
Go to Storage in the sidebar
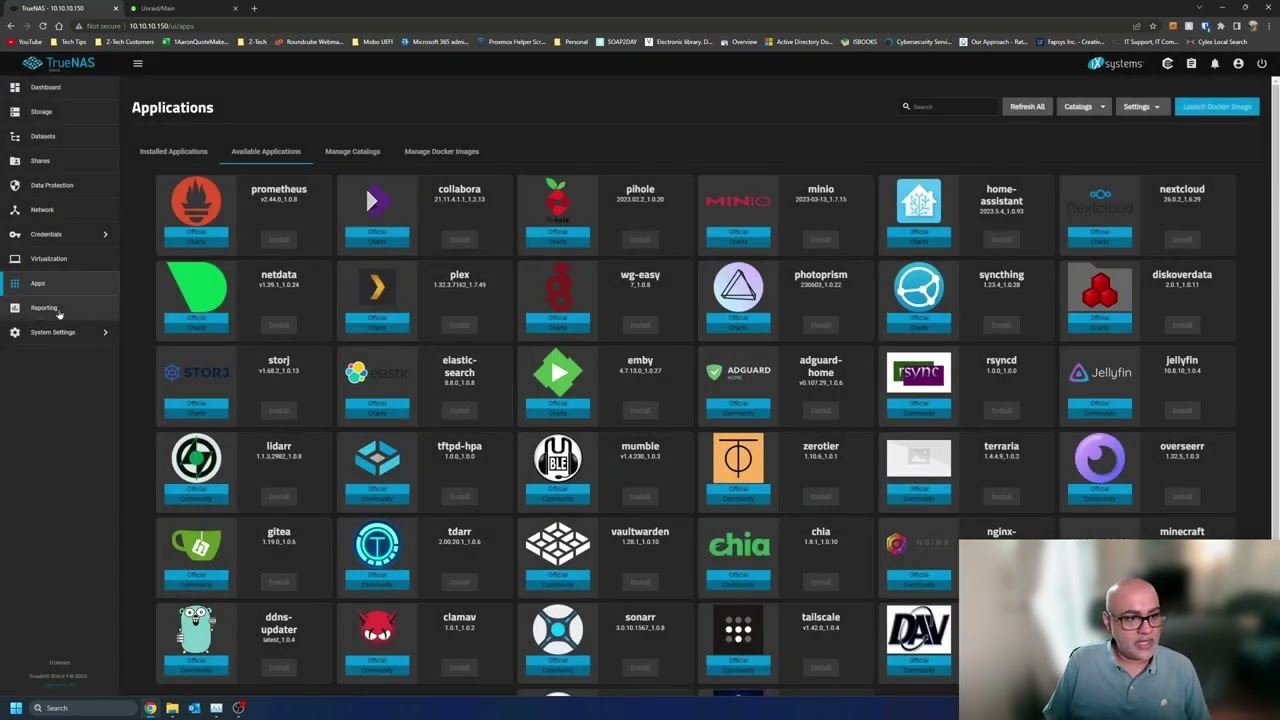pos(60,112)
